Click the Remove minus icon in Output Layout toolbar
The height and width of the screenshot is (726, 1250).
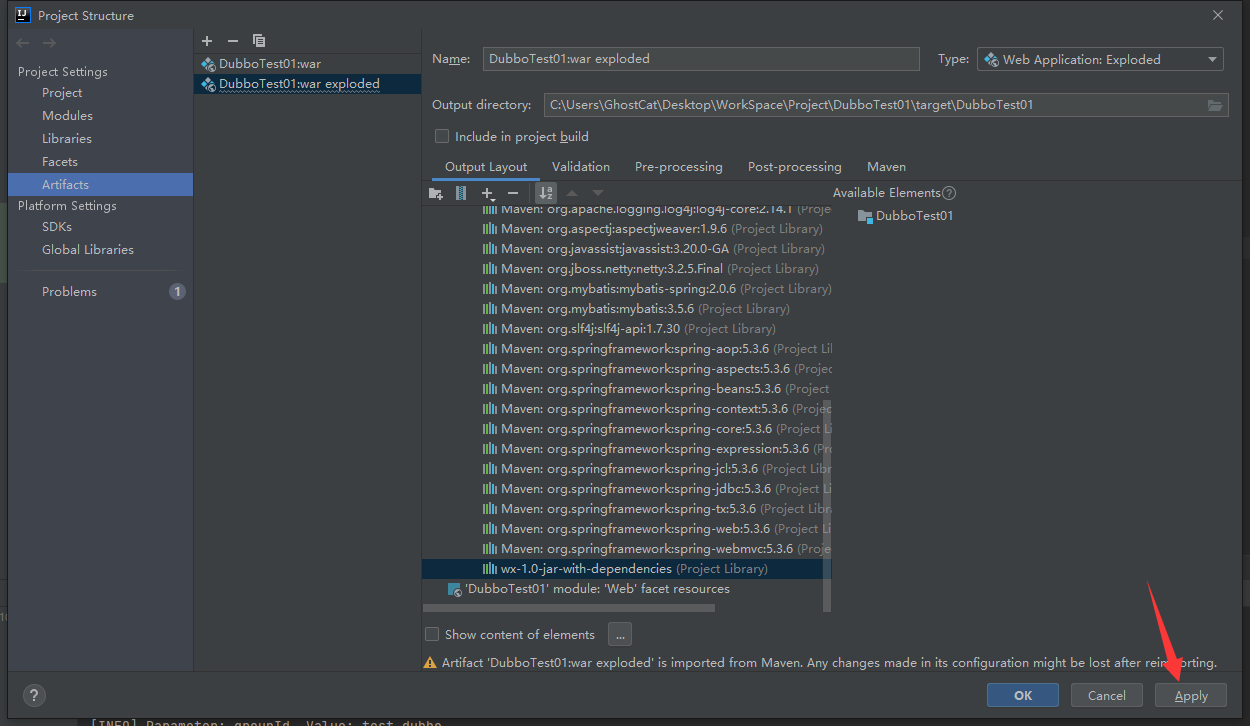[513, 193]
